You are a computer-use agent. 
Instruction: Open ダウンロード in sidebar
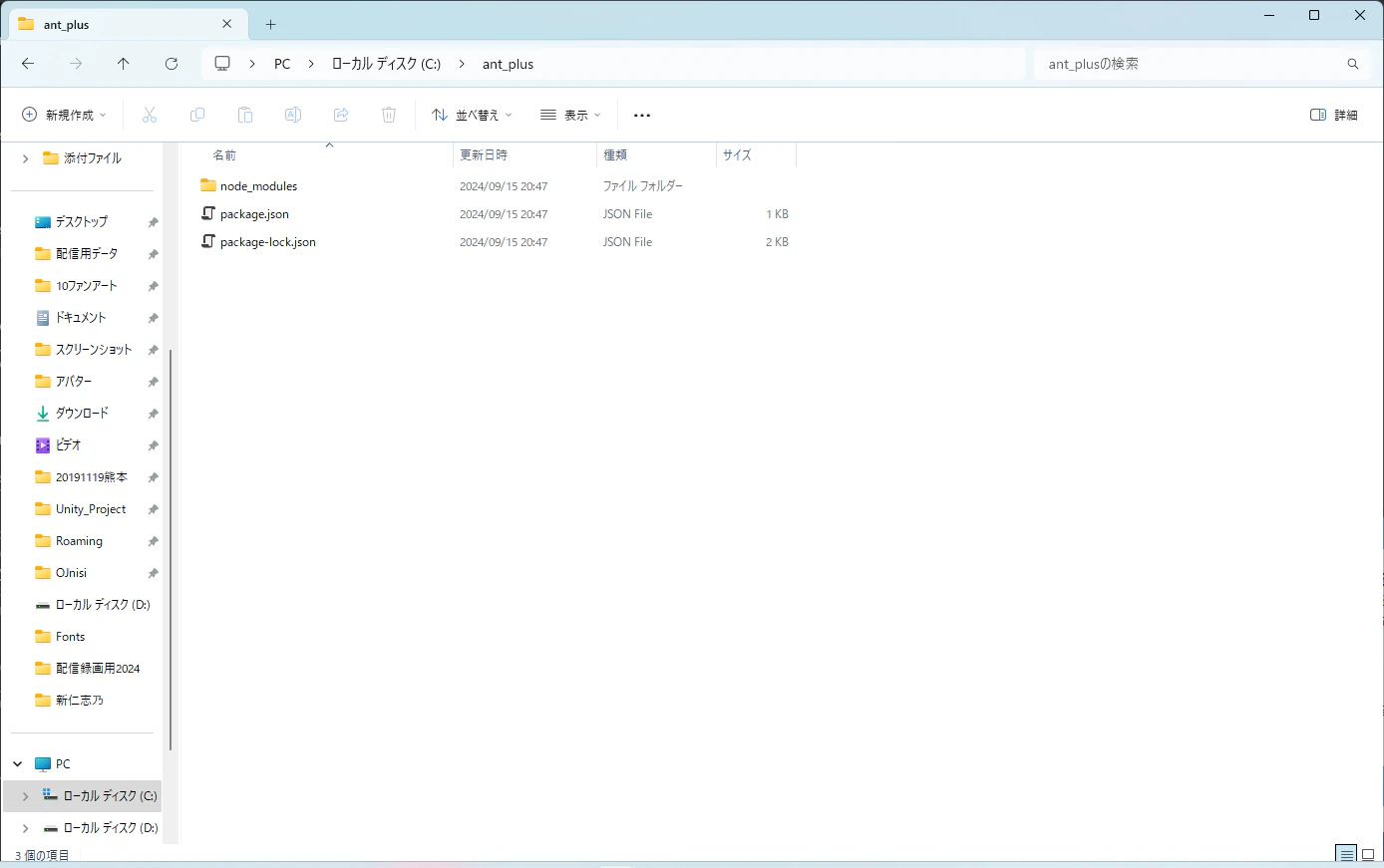coord(83,414)
